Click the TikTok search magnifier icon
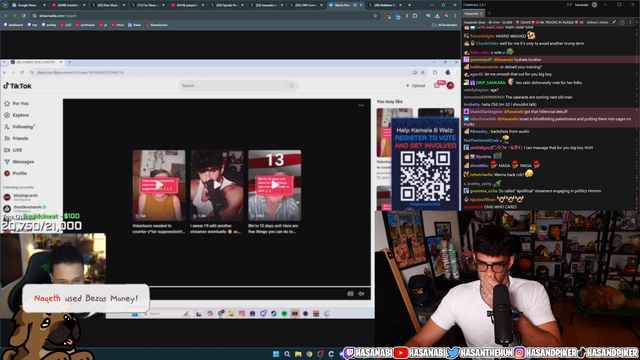Image resolution: width=640 pixels, height=360 pixels. [x=292, y=86]
